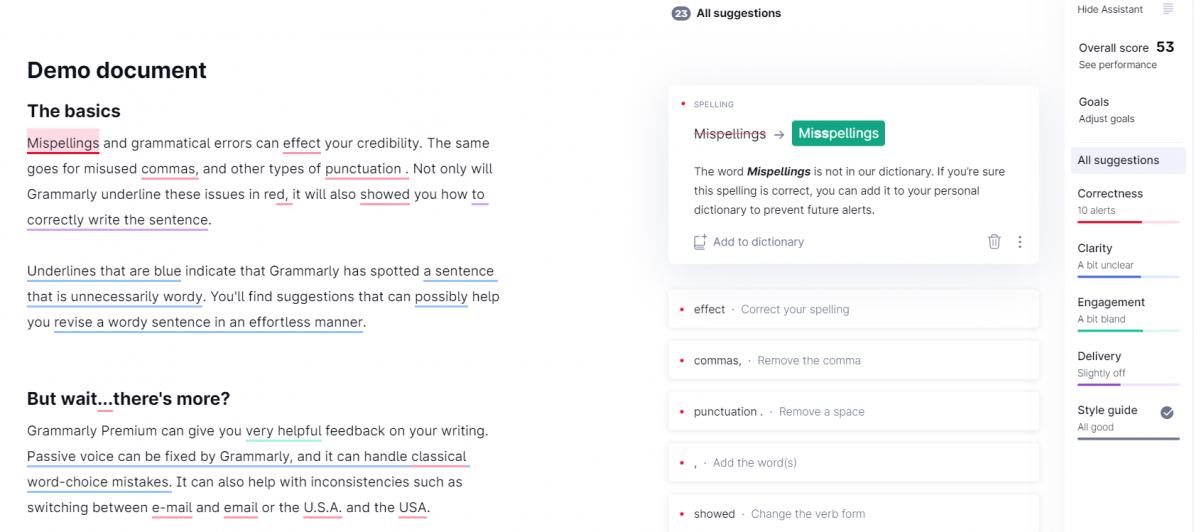Click the 'But wait...there's more?' heading
The width and height of the screenshot is (1194, 532).
click(x=128, y=399)
